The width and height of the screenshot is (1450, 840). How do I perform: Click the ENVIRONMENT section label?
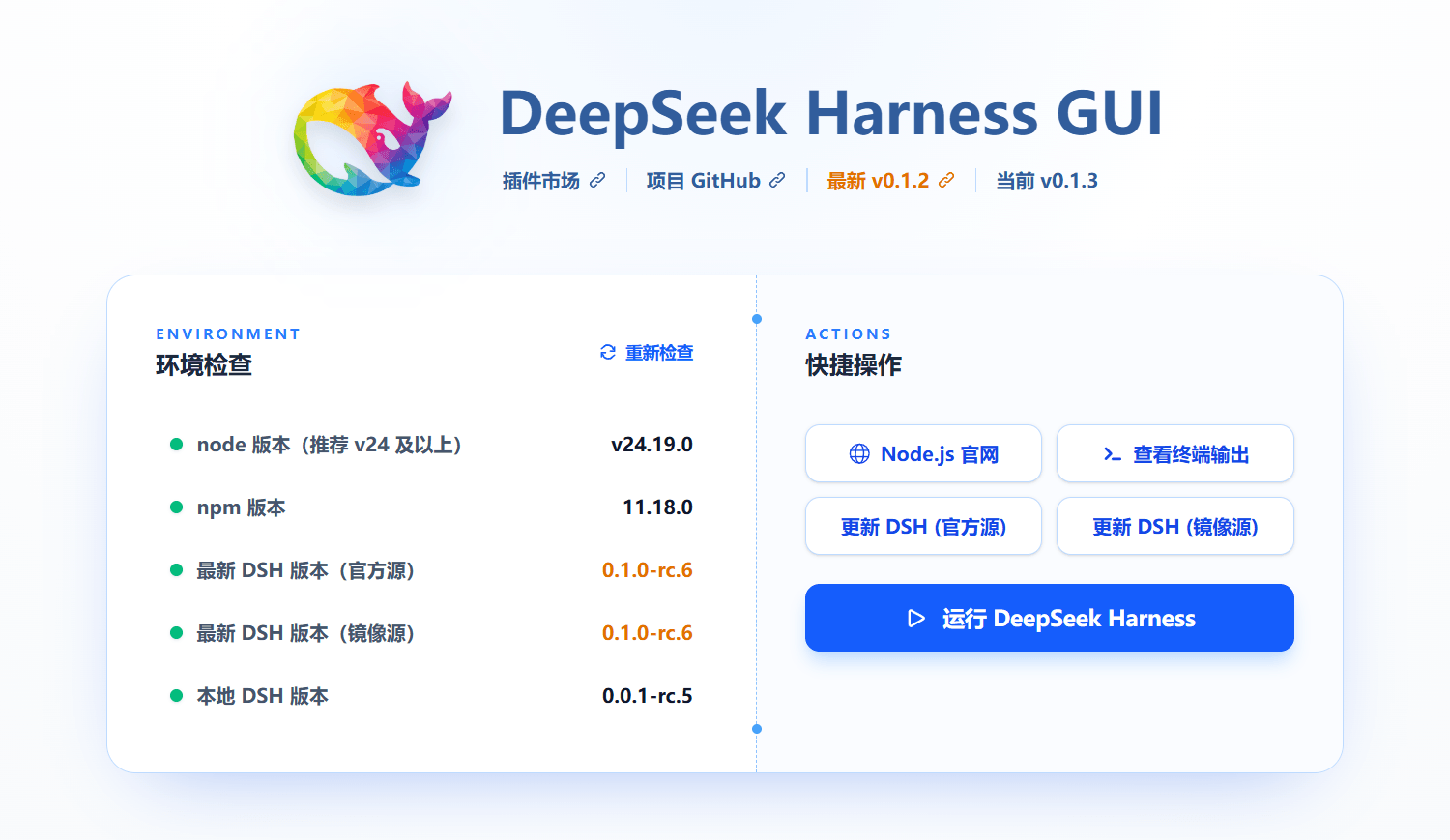pos(228,334)
